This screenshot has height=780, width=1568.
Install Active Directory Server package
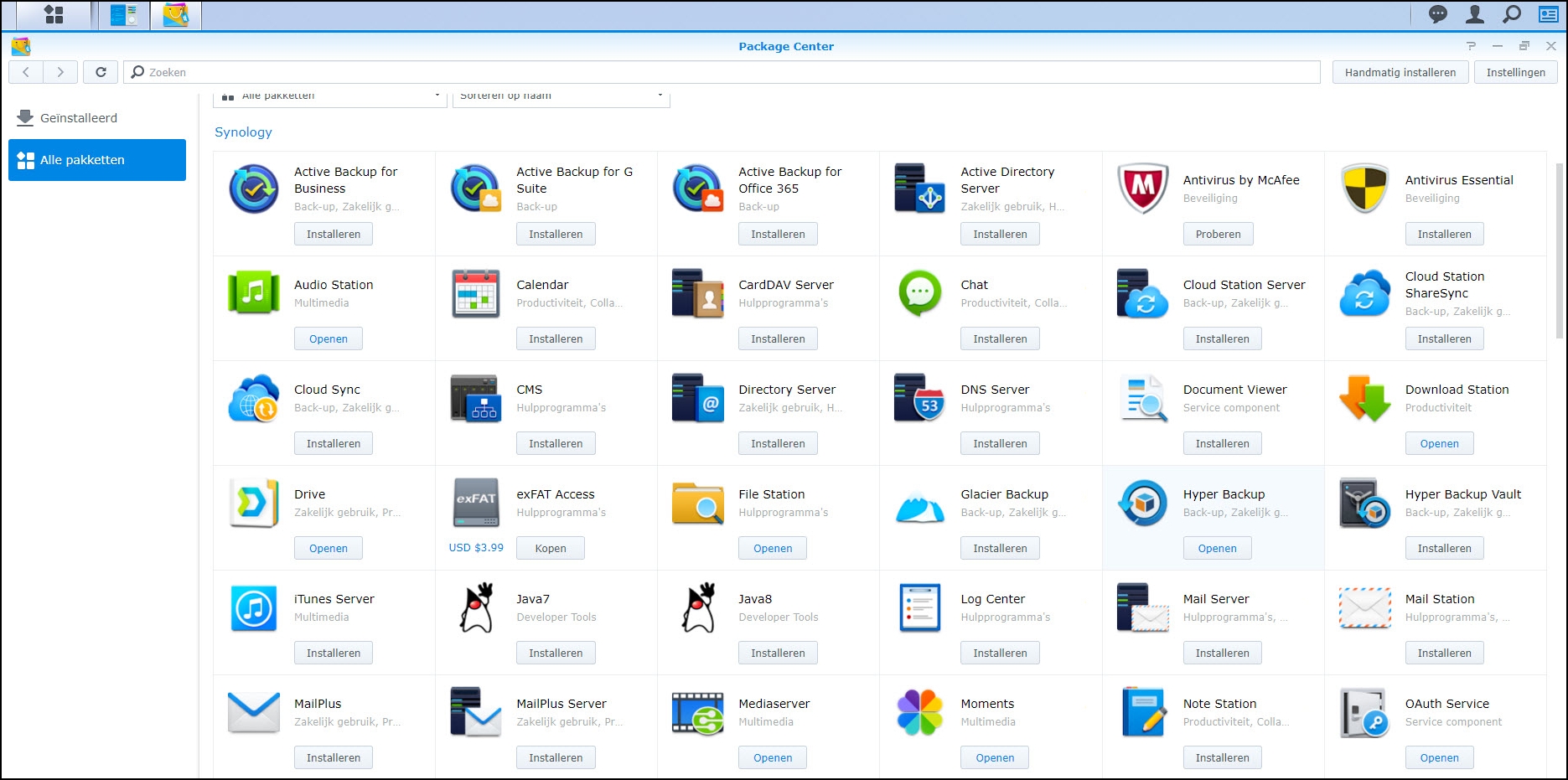click(x=1000, y=235)
